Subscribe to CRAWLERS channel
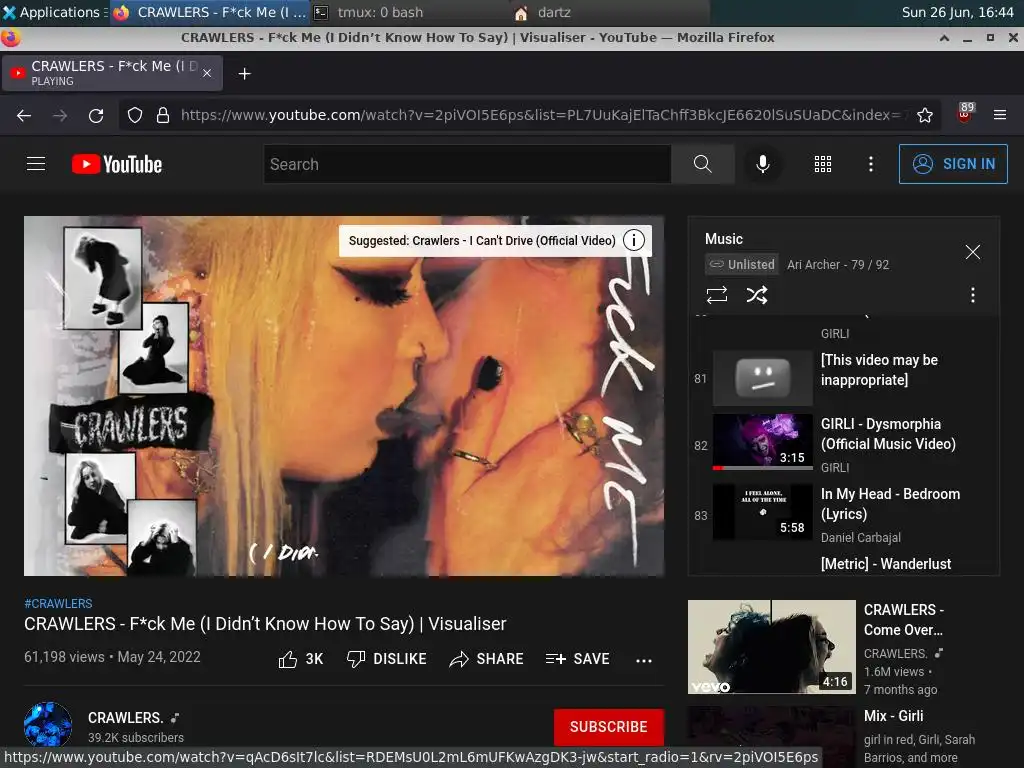This screenshot has height=768, width=1024. coord(609,727)
